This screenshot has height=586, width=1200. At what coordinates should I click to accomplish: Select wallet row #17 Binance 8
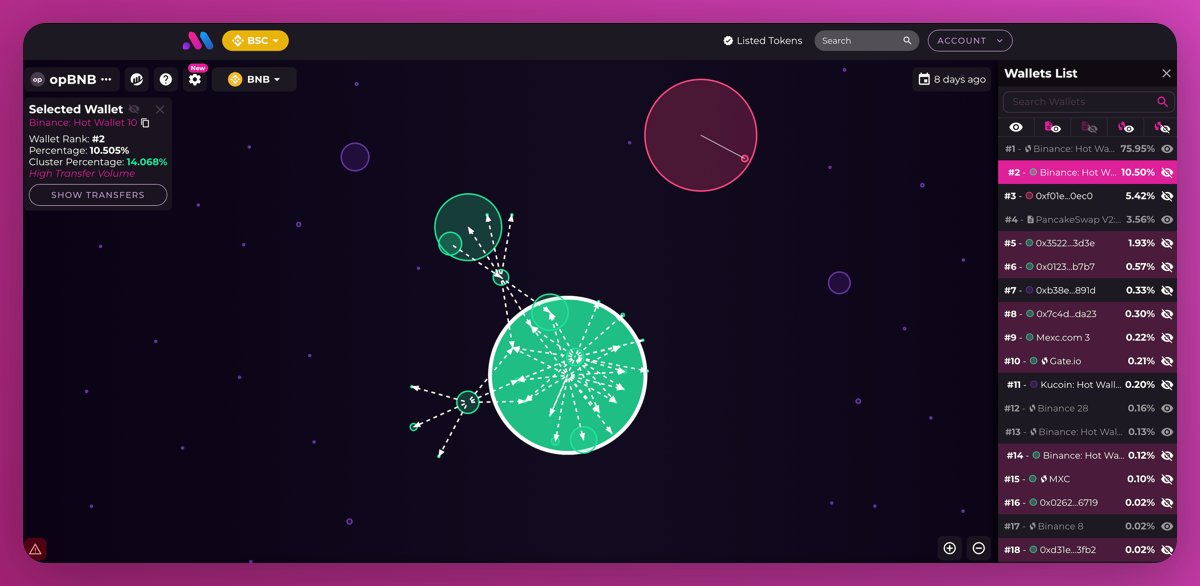1088,526
